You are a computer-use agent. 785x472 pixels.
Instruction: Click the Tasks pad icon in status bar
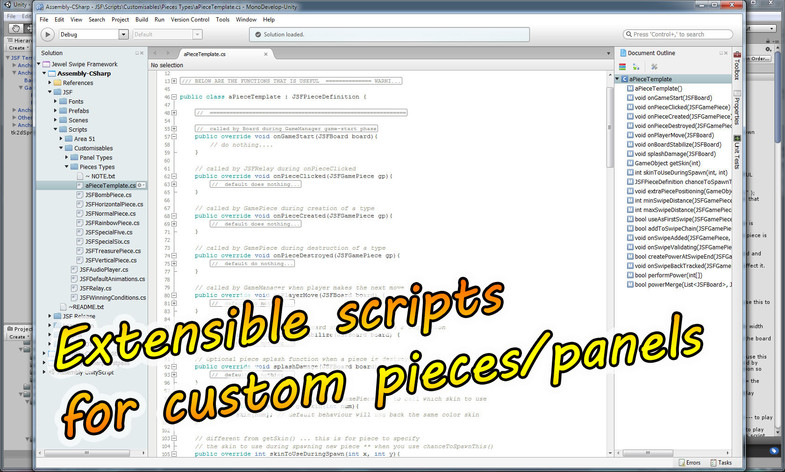click(713, 463)
